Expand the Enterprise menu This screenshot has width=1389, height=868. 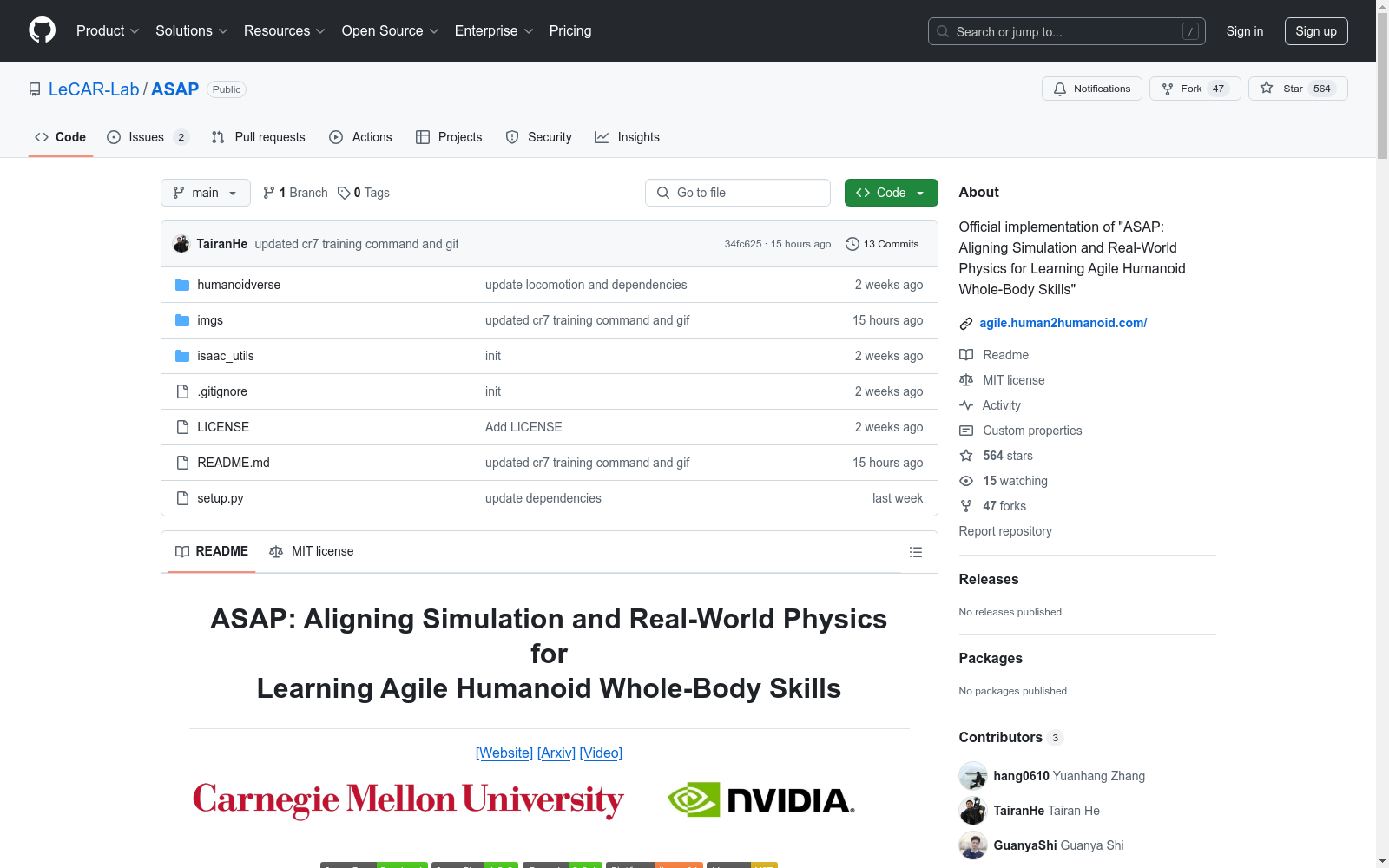(x=493, y=30)
